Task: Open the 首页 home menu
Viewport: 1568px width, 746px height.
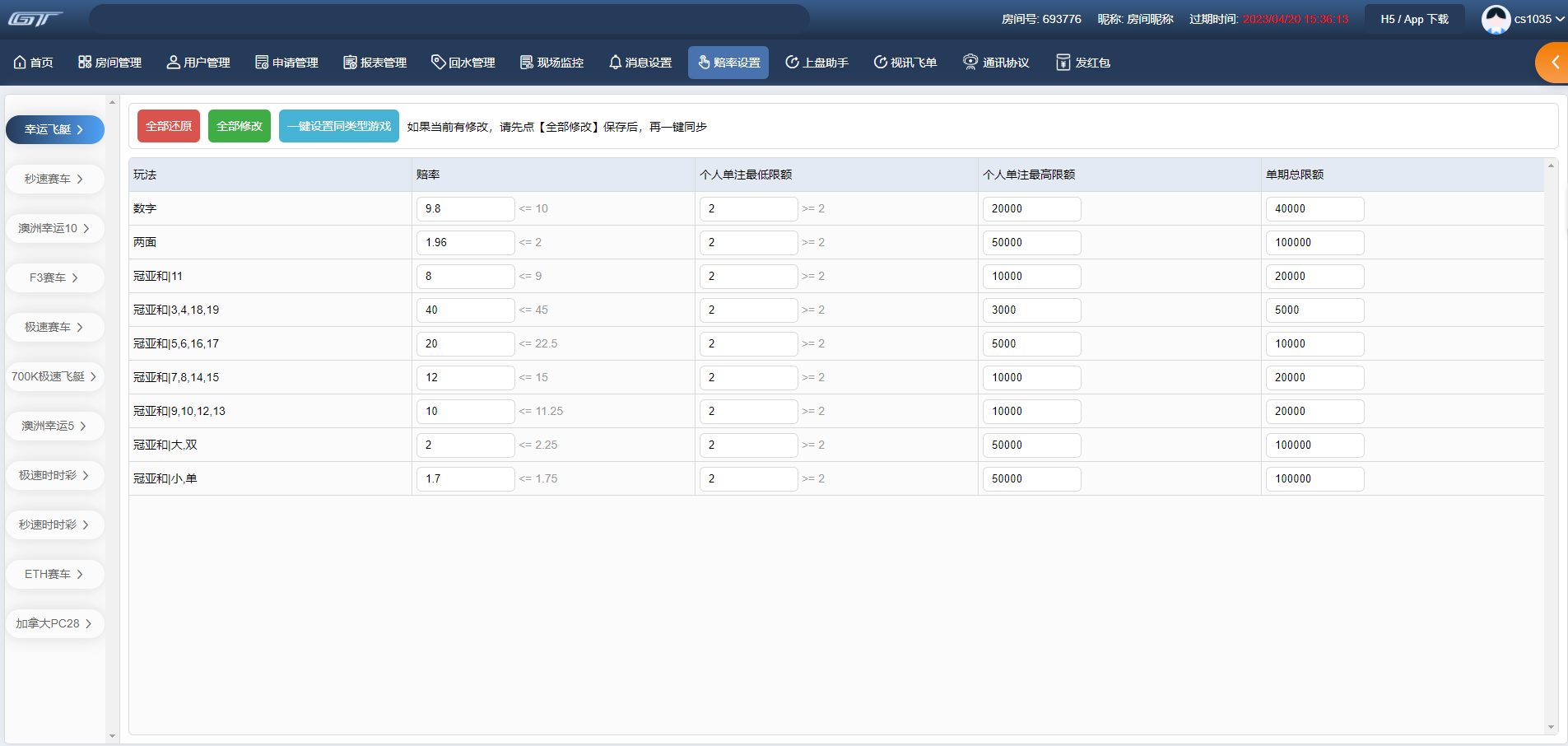Action: [34, 63]
